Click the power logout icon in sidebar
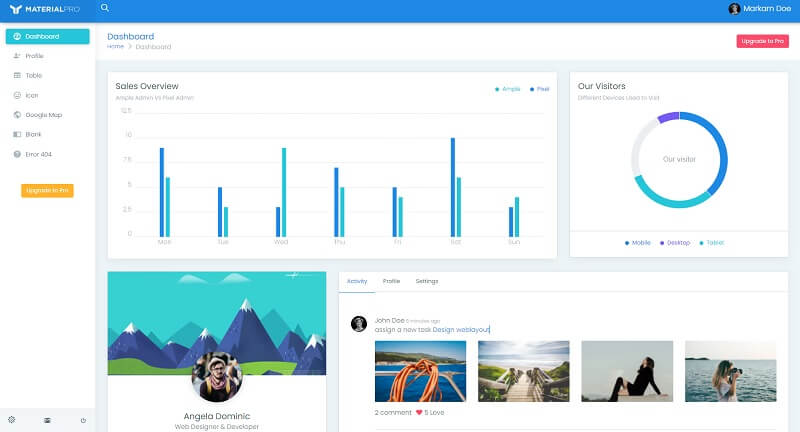800x432 pixels. tap(83, 420)
